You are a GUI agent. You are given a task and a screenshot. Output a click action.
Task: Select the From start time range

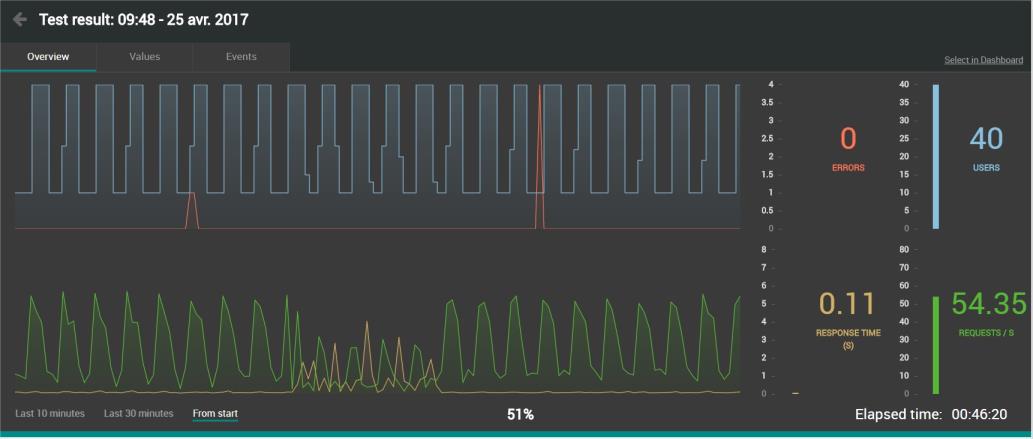(215, 414)
